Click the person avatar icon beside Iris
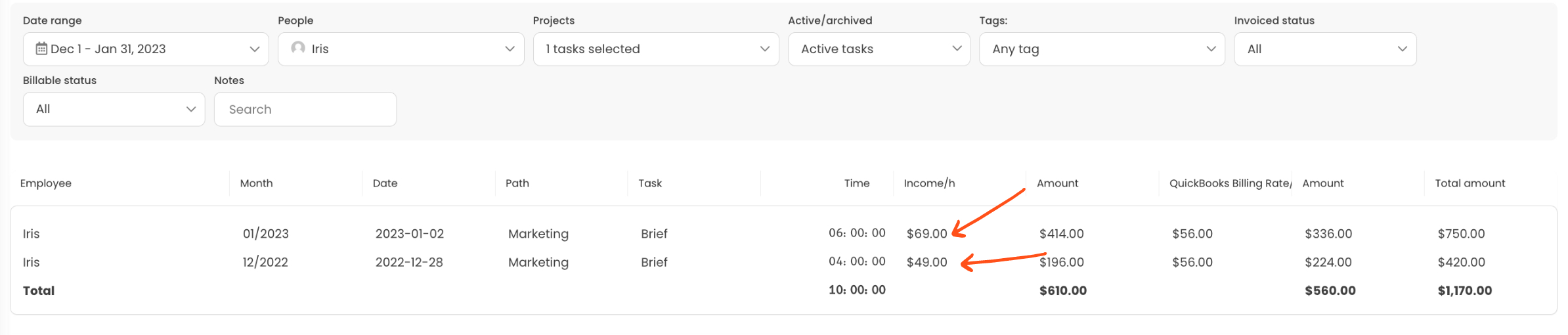 pos(298,48)
